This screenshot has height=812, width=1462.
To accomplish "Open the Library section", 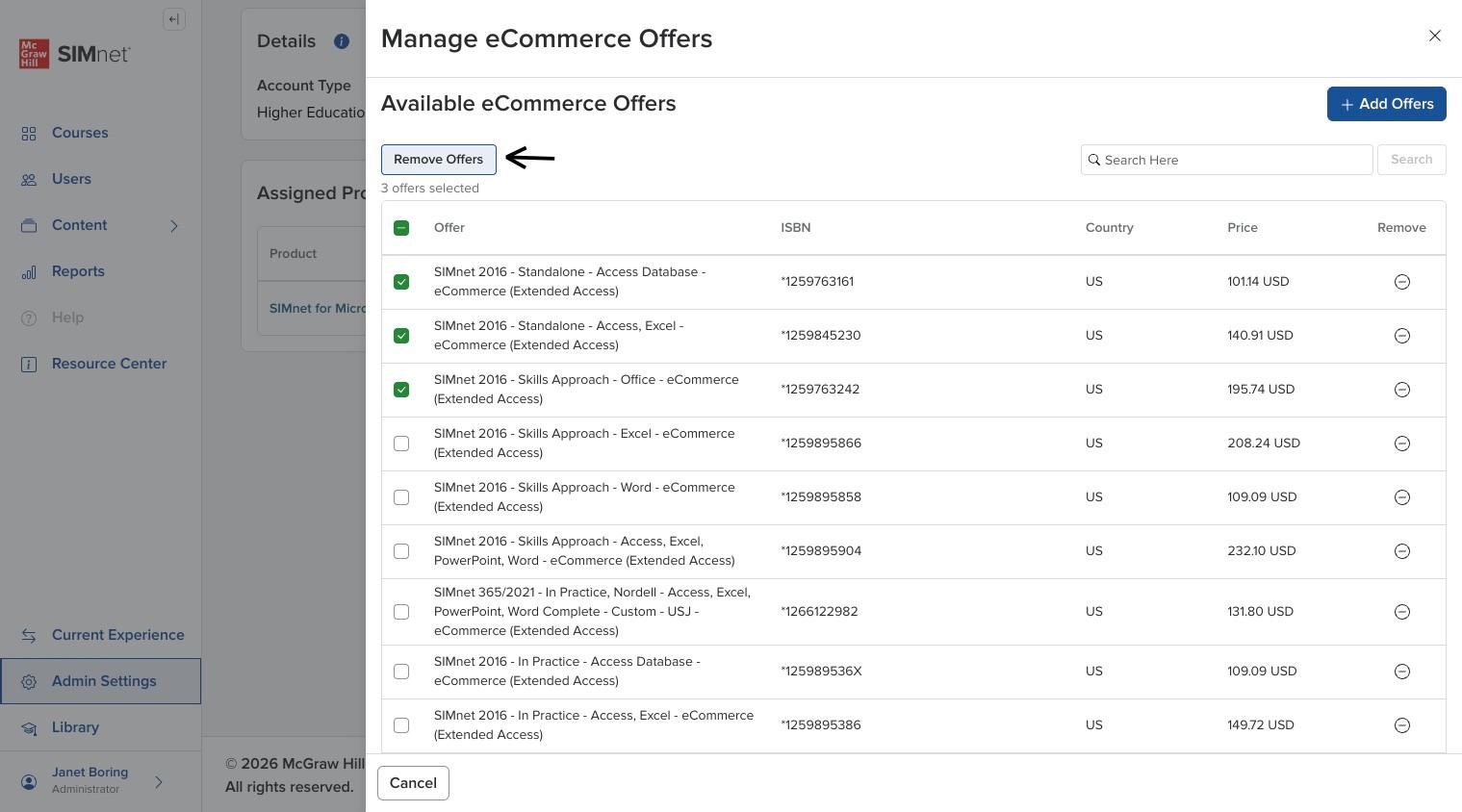I will tap(75, 727).
